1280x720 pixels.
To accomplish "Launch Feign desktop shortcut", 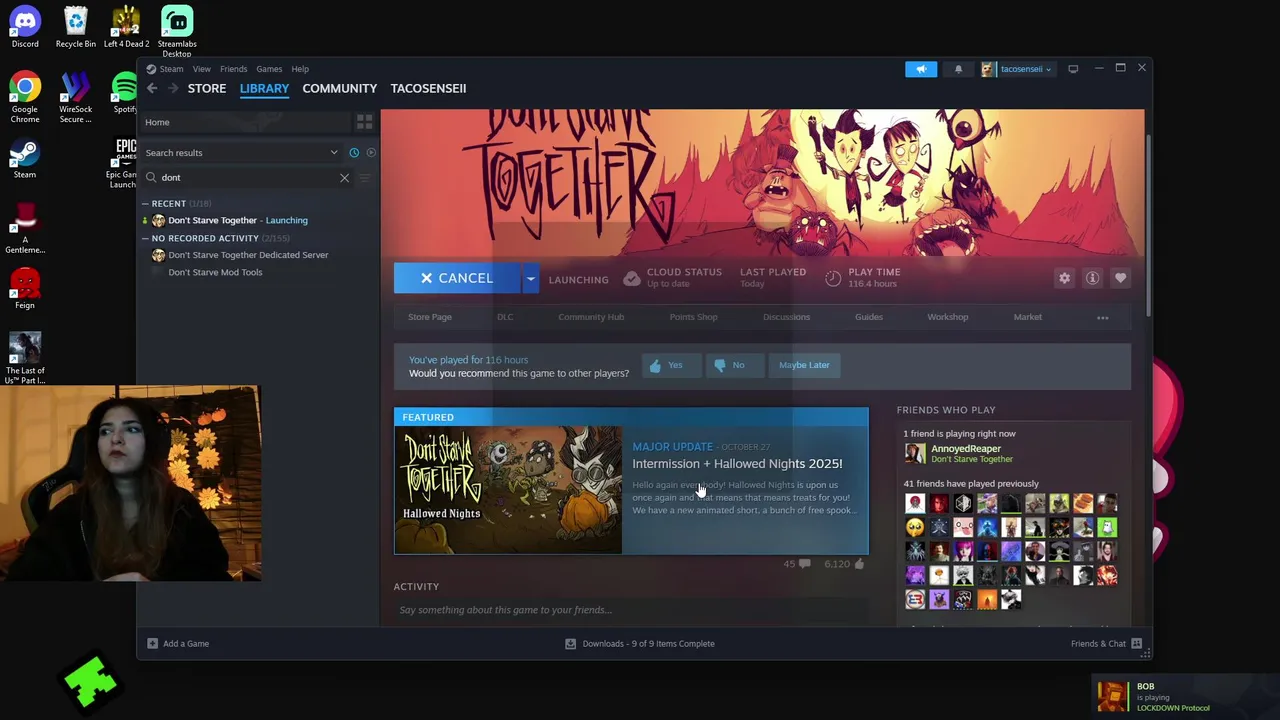I will coord(25,288).
